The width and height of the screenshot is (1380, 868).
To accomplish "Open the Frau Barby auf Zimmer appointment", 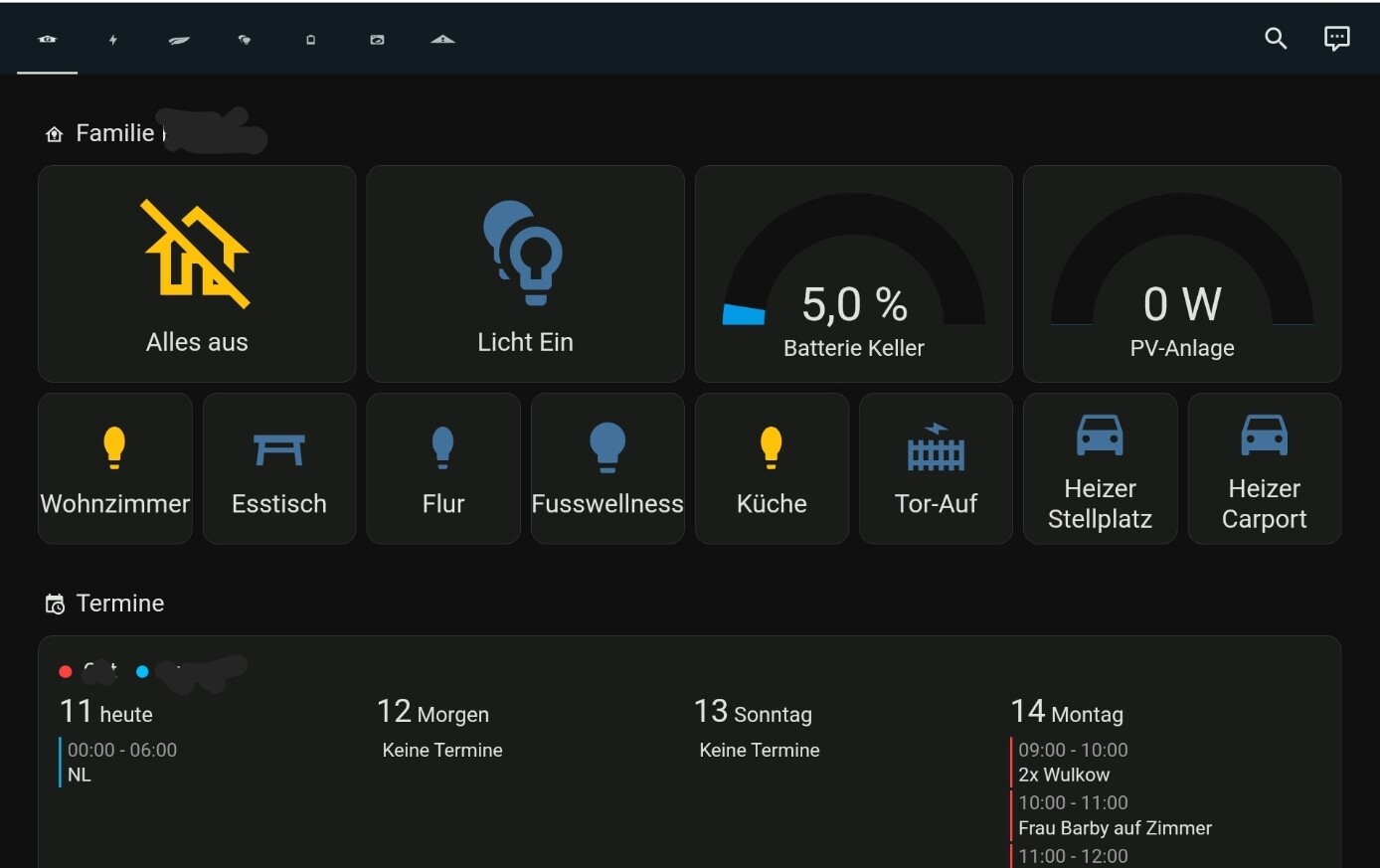I will (x=1114, y=815).
